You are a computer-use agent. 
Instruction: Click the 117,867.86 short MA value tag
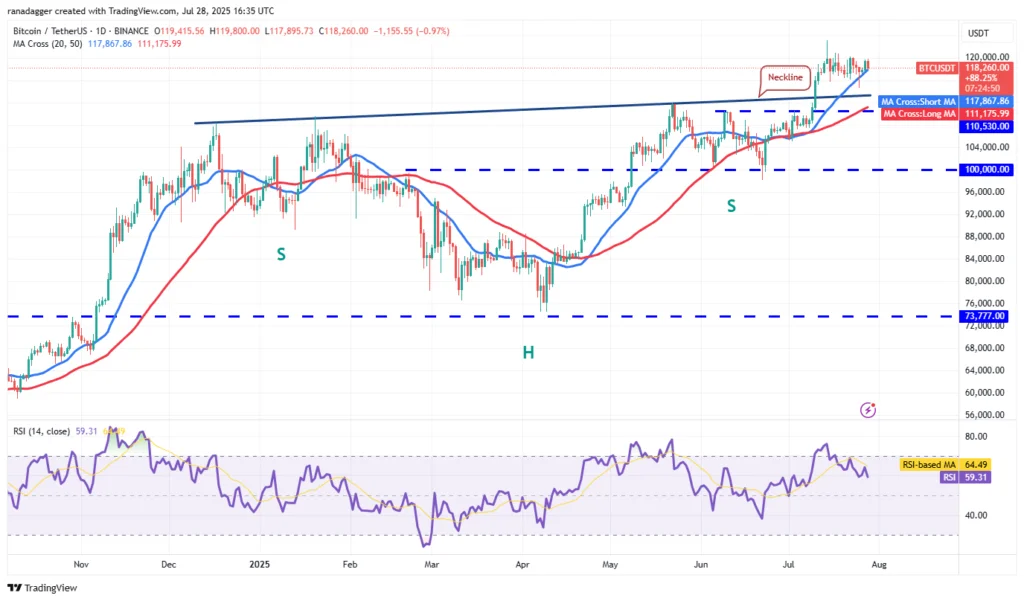click(986, 101)
